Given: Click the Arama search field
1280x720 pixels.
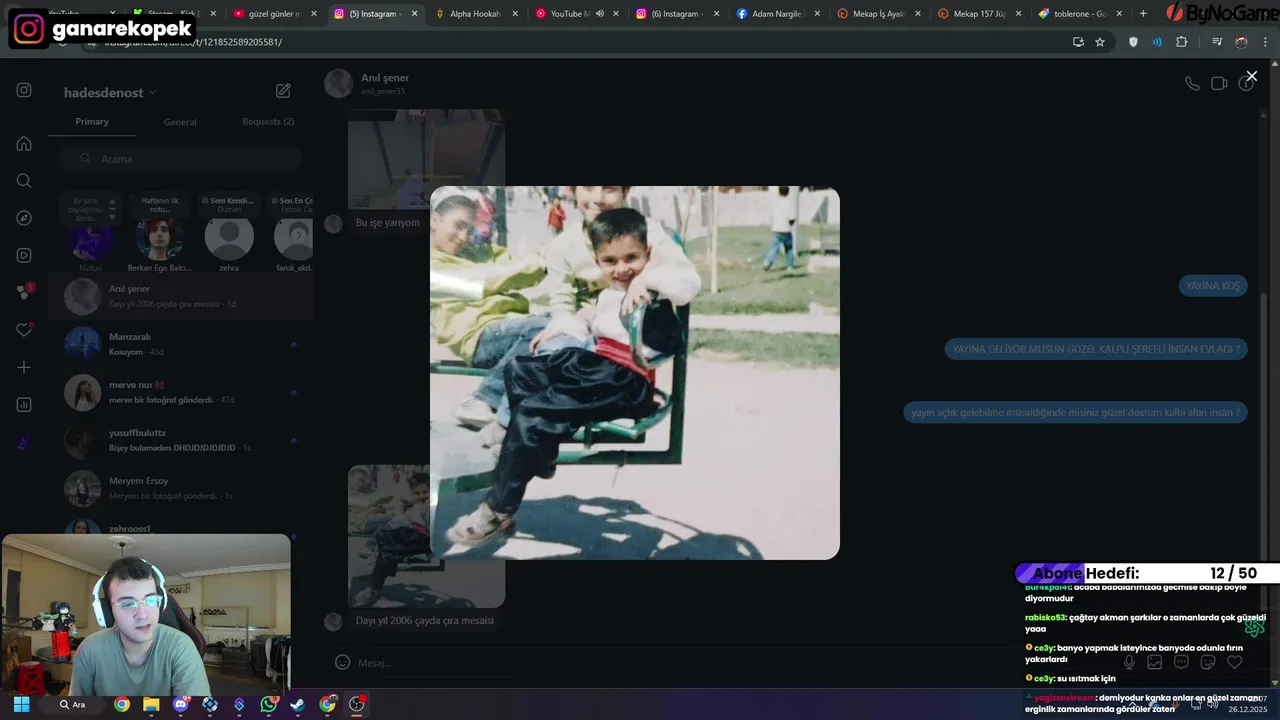Looking at the screenshot, I should coord(180,159).
